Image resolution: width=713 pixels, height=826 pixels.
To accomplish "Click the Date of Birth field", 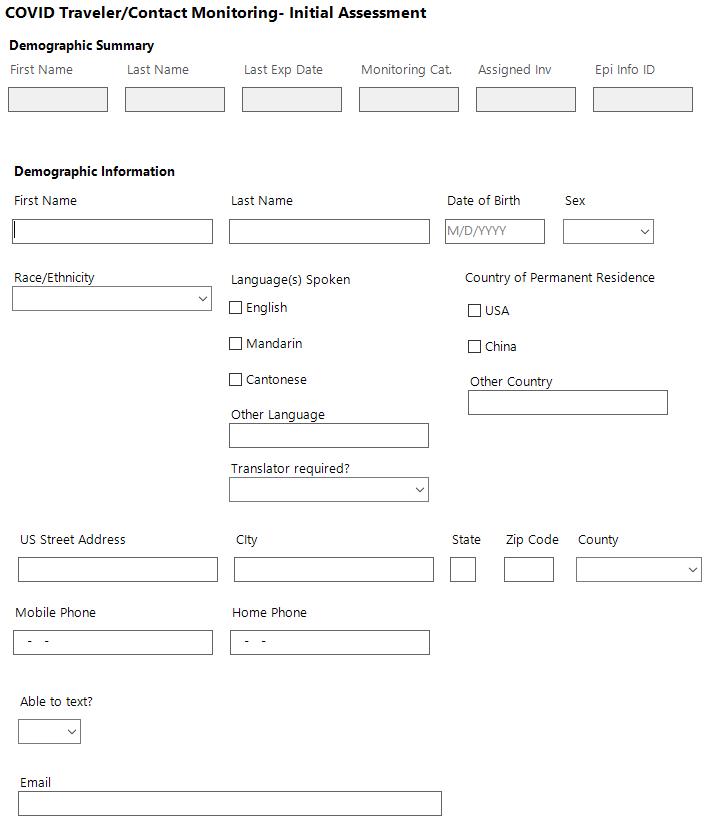I will click(x=495, y=232).
